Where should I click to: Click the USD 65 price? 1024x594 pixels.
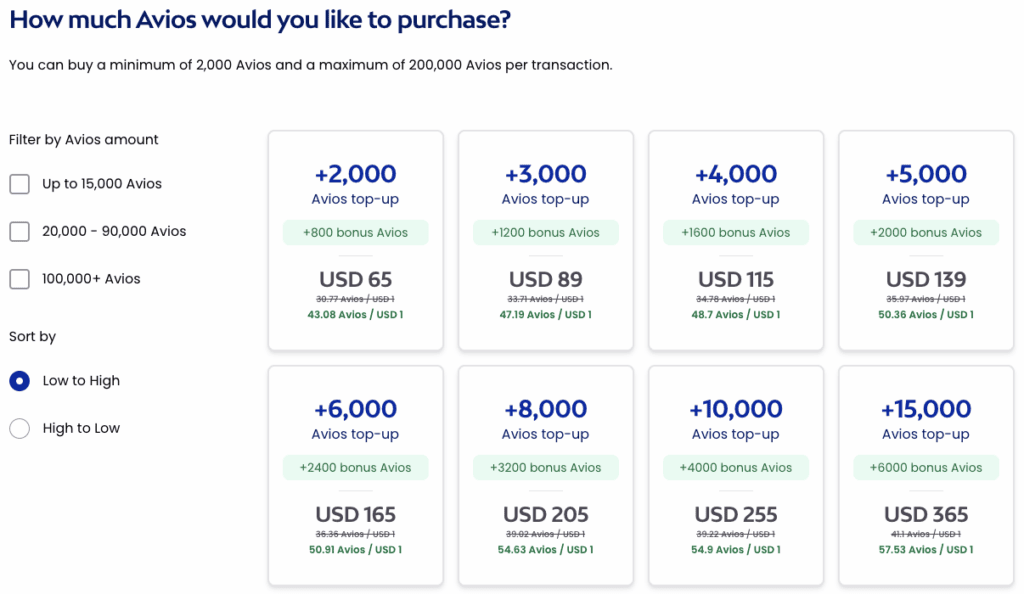pyautogui.click(x=355, y=280)
